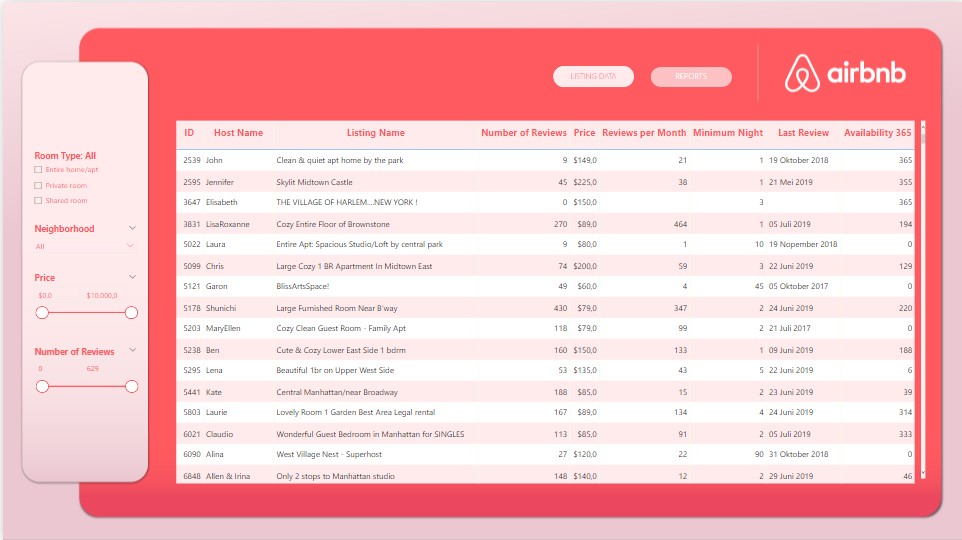Click the Cozy Entire Floor of Brownstone listing
The image size is (962, 540).
[334, 224]
